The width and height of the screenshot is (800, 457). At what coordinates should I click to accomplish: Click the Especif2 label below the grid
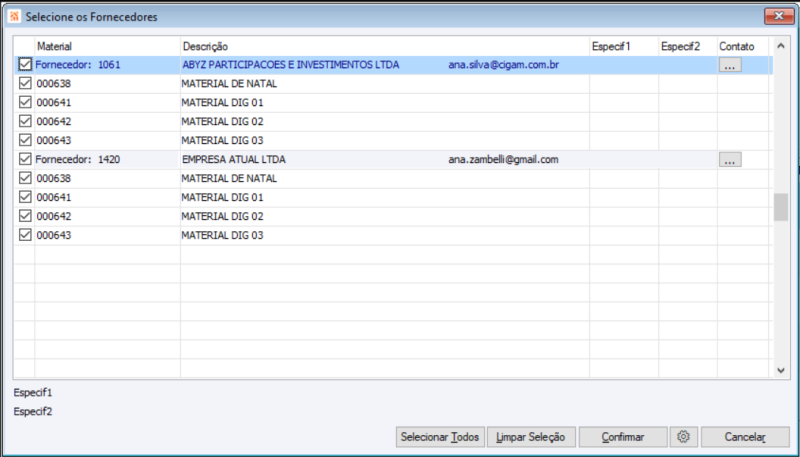point(33,412)
